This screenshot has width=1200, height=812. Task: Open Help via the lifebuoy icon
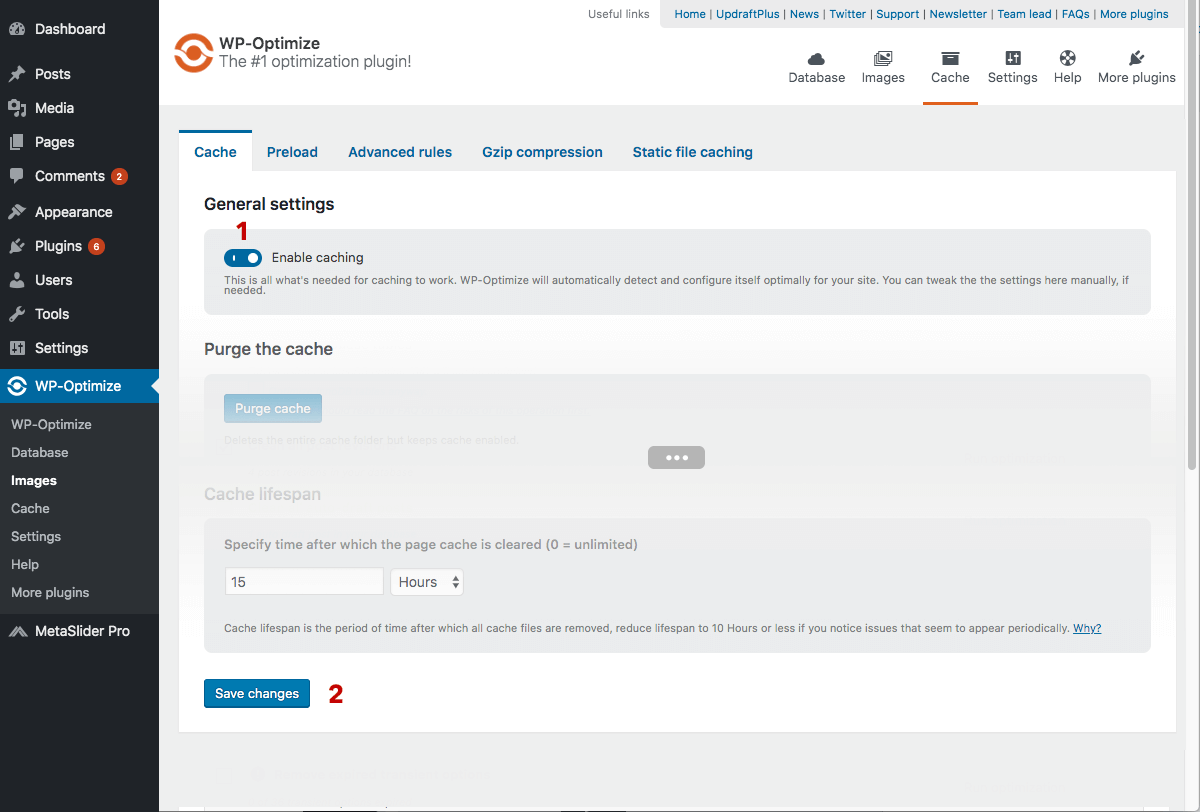point(1068,59)
